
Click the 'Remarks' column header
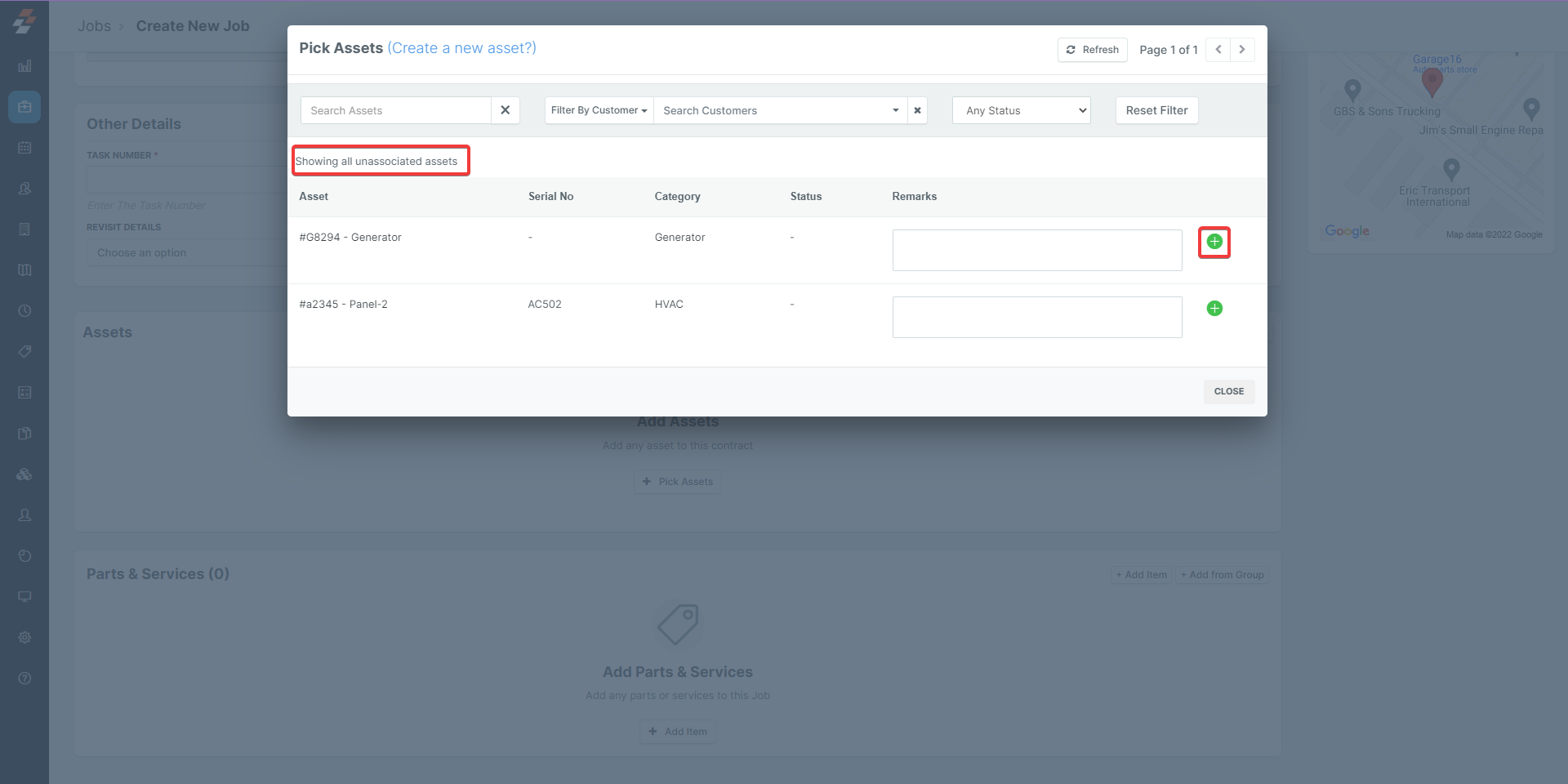[x=915, y=197]
